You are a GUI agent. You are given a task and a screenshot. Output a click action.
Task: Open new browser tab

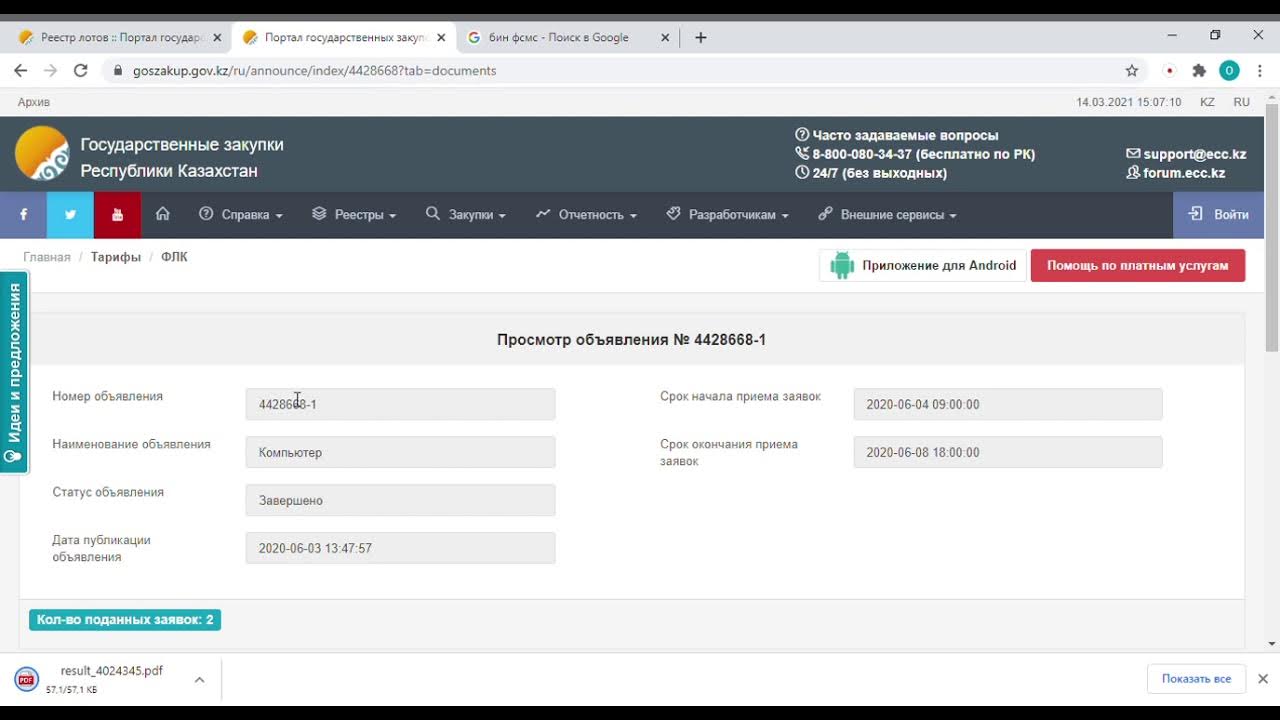(701, 37)
